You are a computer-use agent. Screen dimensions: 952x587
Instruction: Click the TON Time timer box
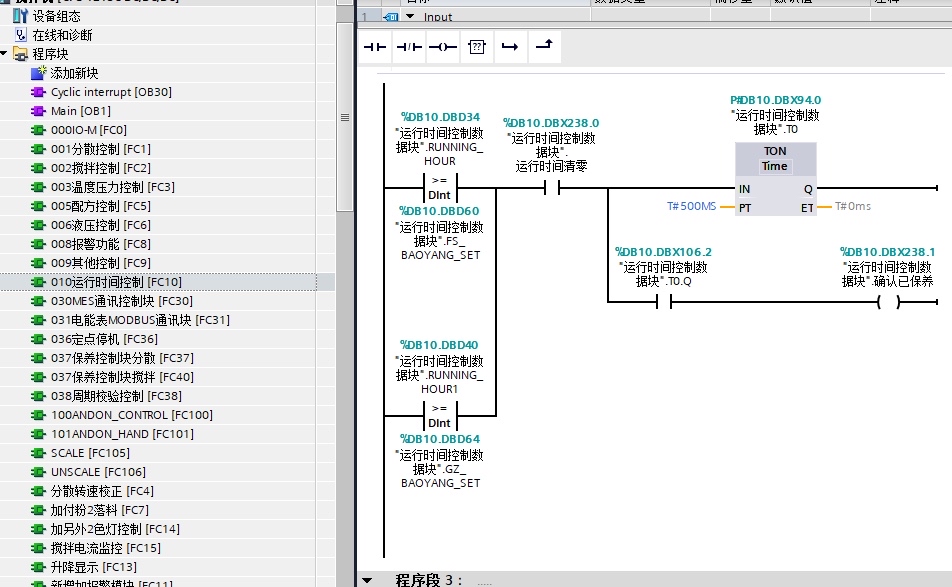(775, 178)
